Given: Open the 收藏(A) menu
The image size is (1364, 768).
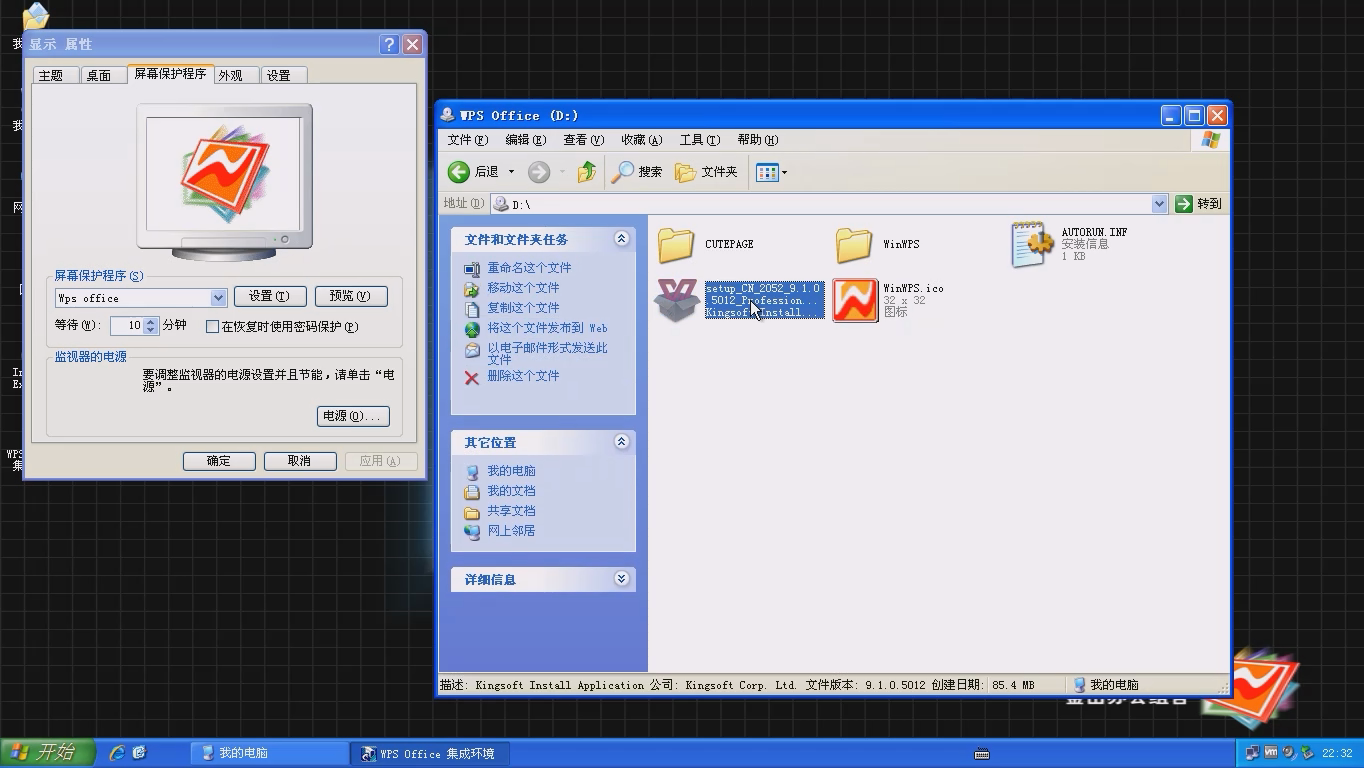Looking at the screenshot, I should (642, 140).
